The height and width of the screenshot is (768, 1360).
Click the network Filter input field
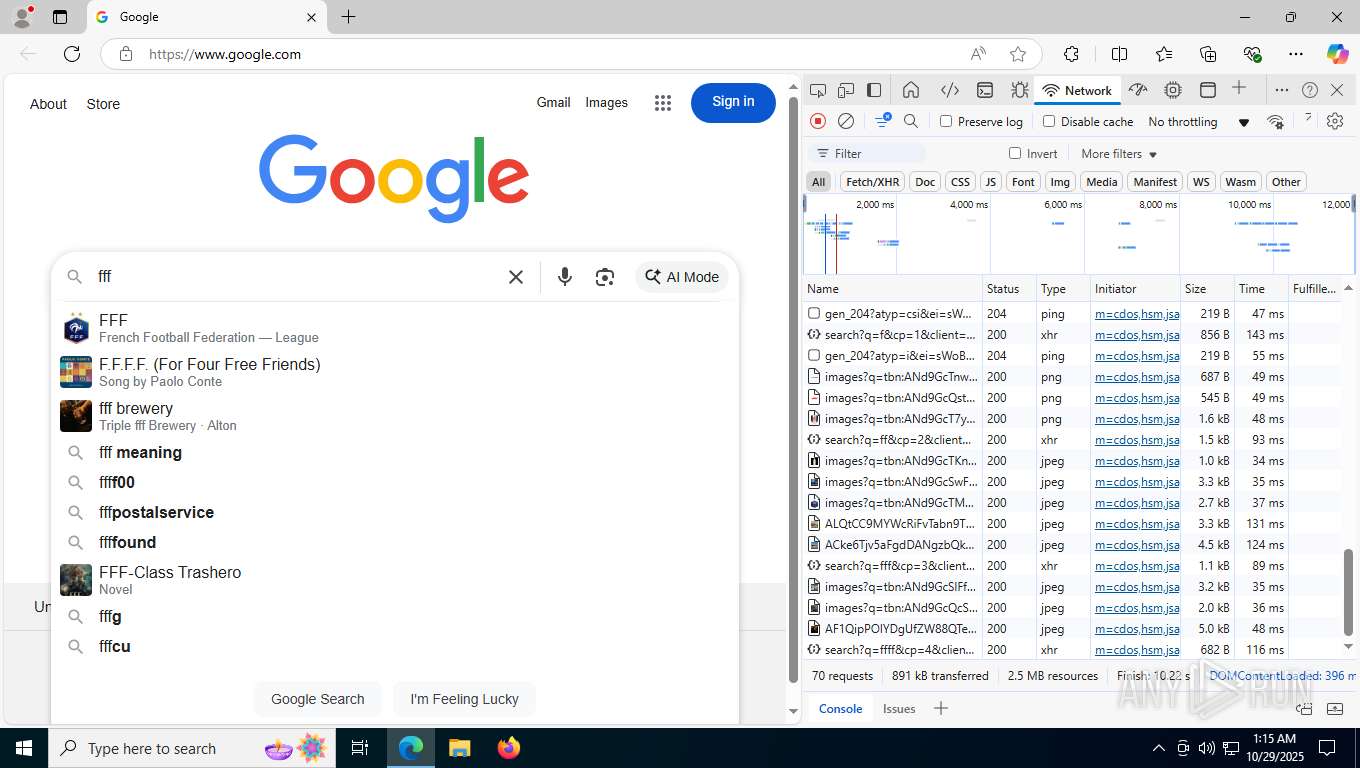pos(866,154)
